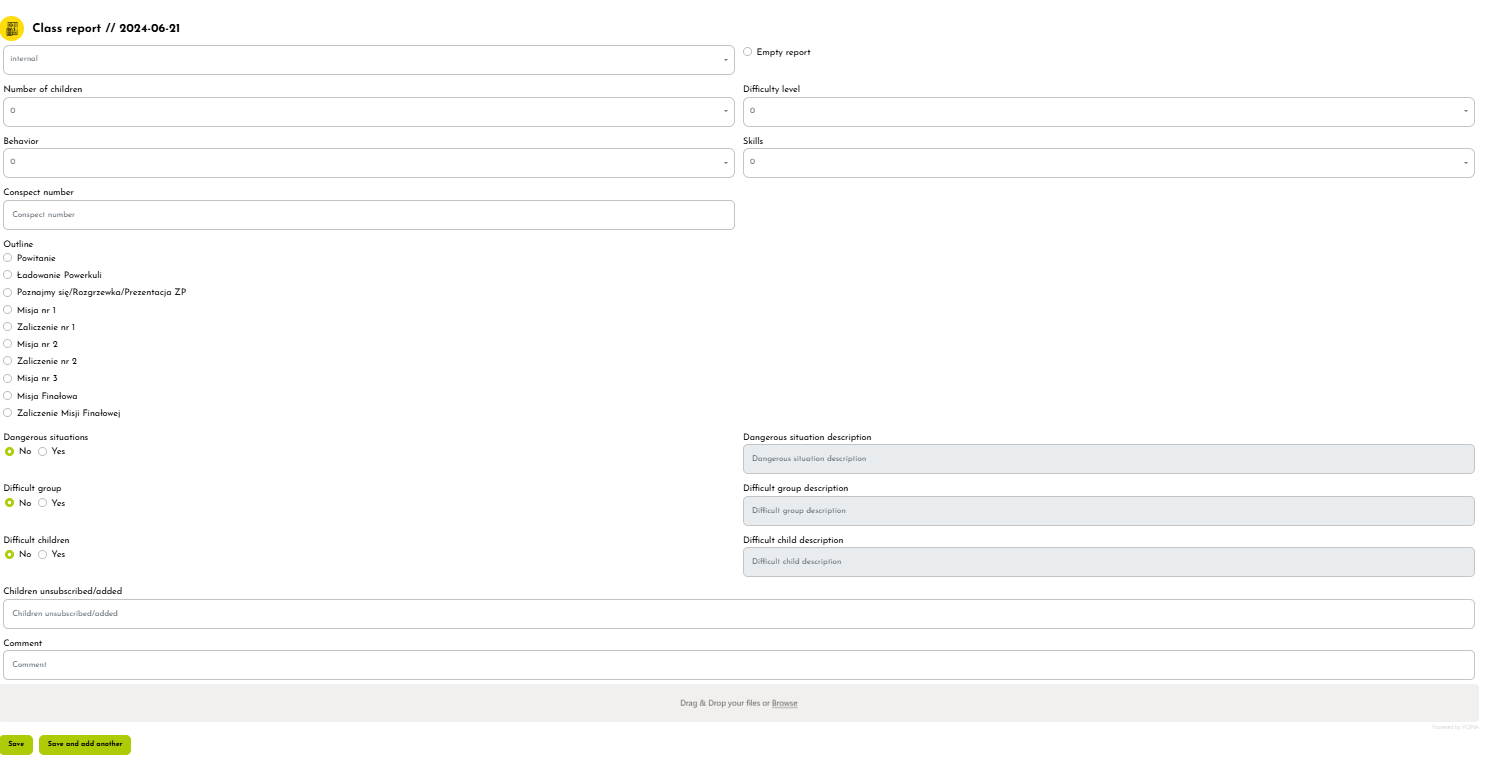Click the Browse link to upload files
The height and width of the screenshot is (776, 1491).
click(784, 704)
